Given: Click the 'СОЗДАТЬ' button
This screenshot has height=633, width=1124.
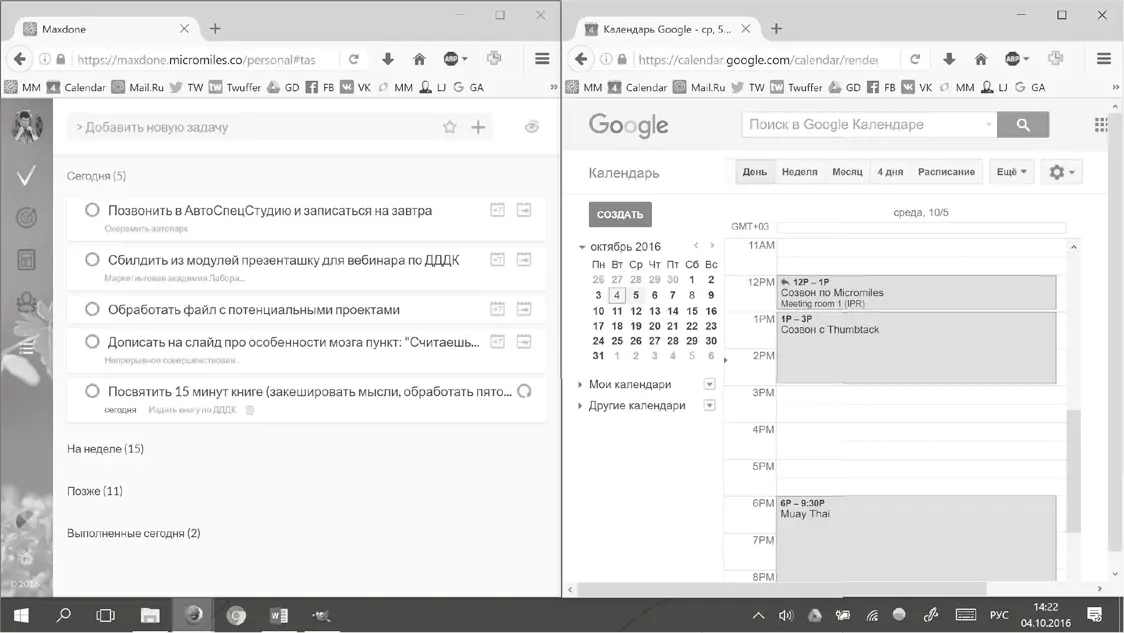Looking at the screenshot, I should click(x=620, y=214).
